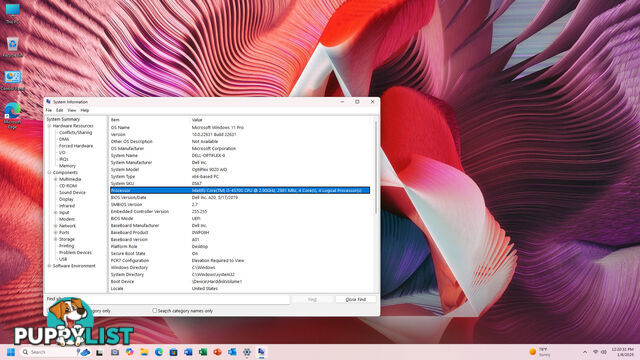Launch Excel from the taskbar
This screenshot has height=360, width=640.
pos(203,352)
